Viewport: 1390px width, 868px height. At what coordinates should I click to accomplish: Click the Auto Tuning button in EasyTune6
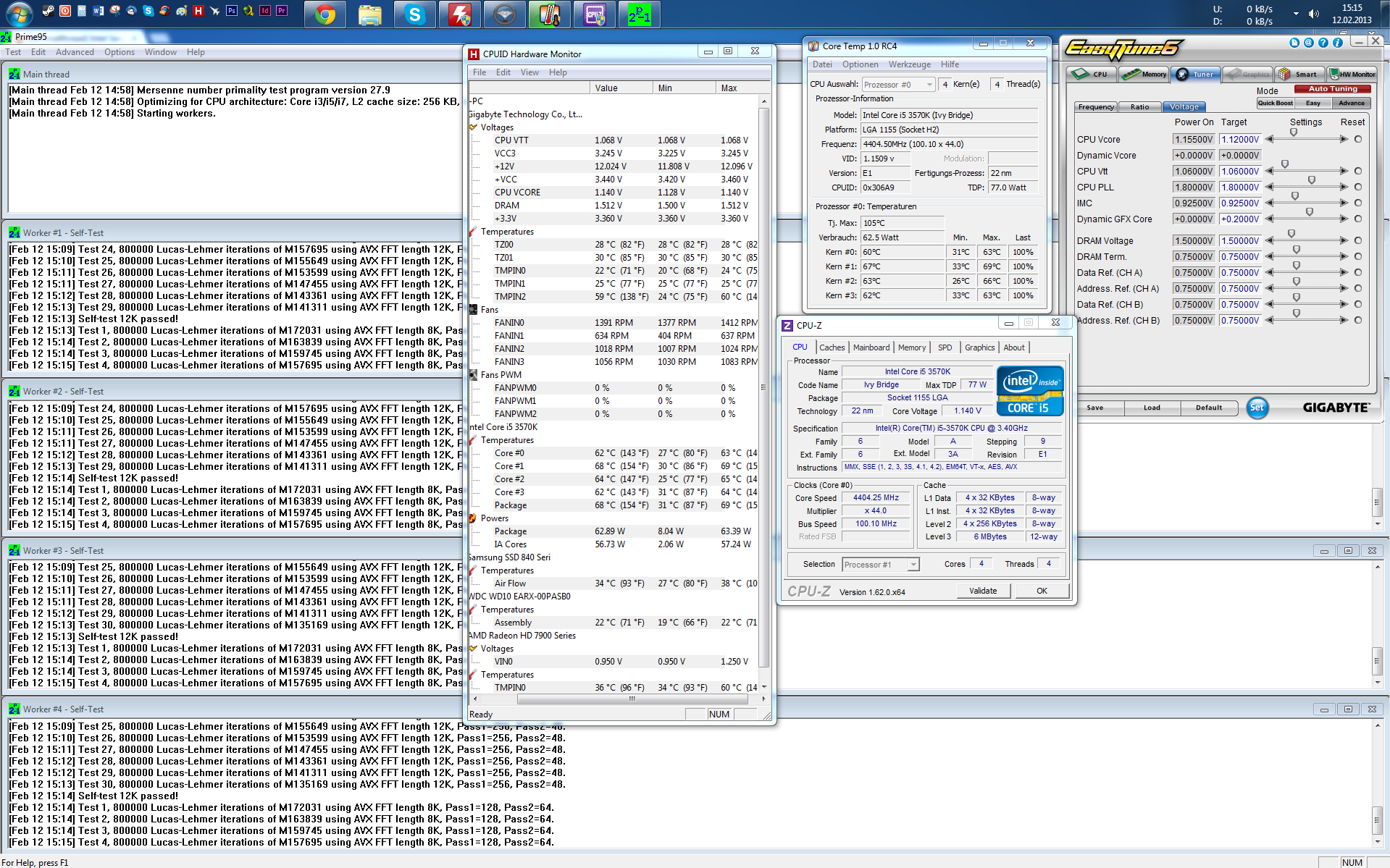[1333, 89]
